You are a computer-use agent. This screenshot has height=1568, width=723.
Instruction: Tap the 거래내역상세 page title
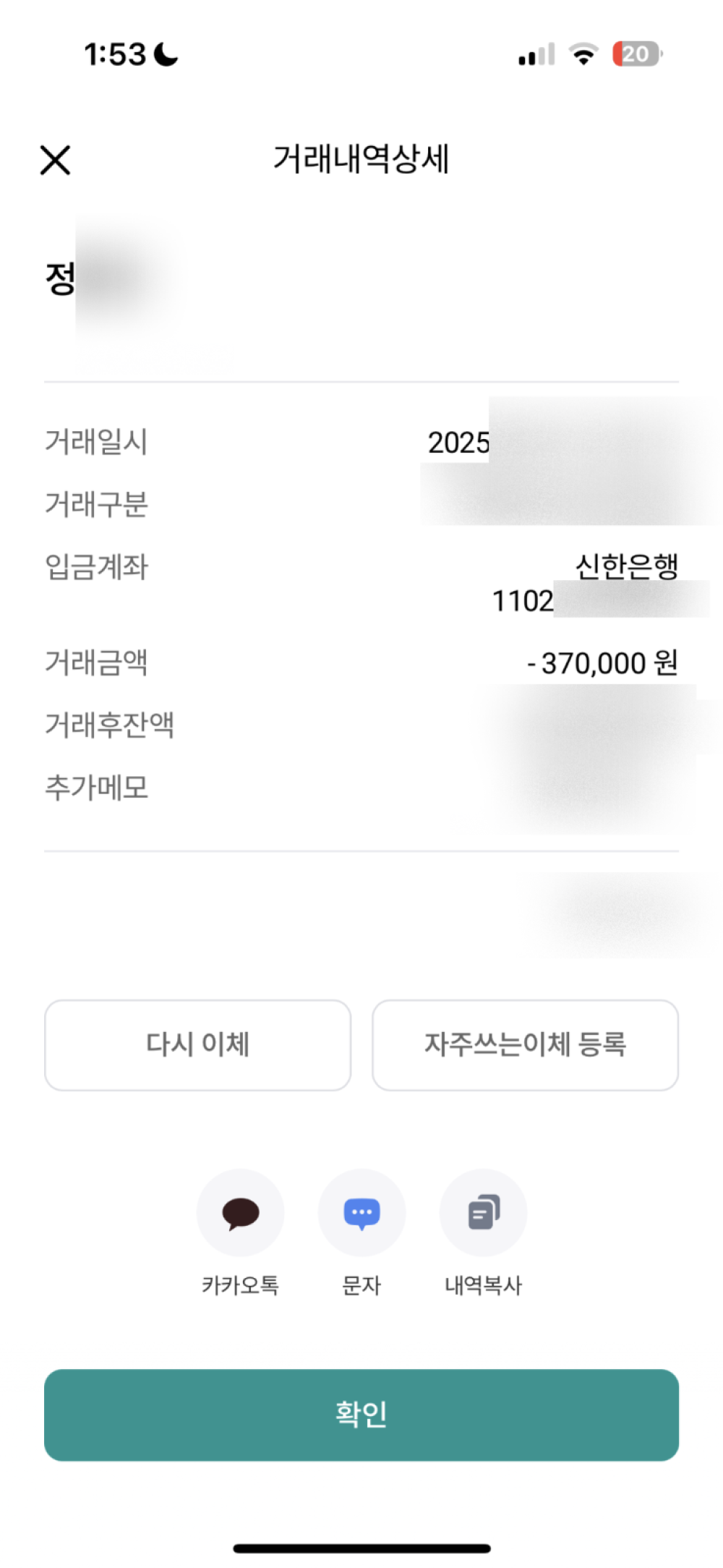click(361, 159)
